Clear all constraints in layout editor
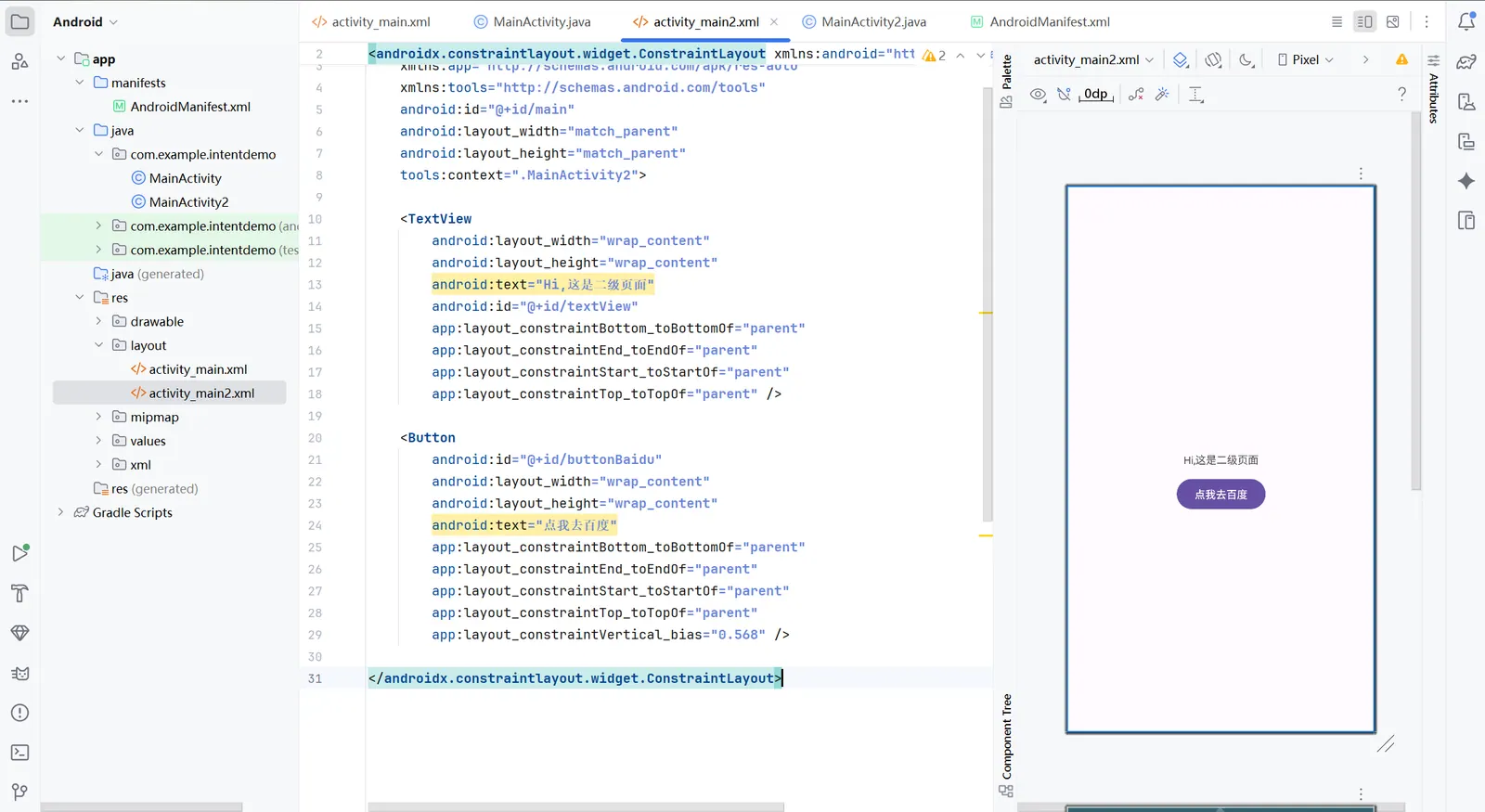Viewport: 1485px width, 812px height. (x=1136, y=95)
